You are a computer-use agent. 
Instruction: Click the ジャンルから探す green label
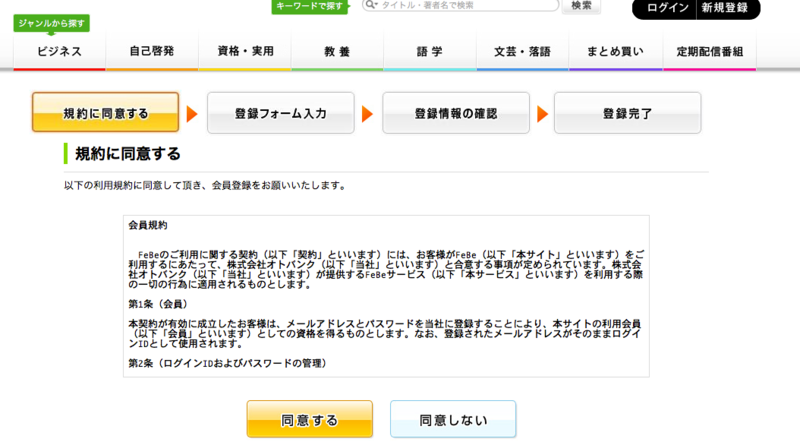tap(52, 23)
